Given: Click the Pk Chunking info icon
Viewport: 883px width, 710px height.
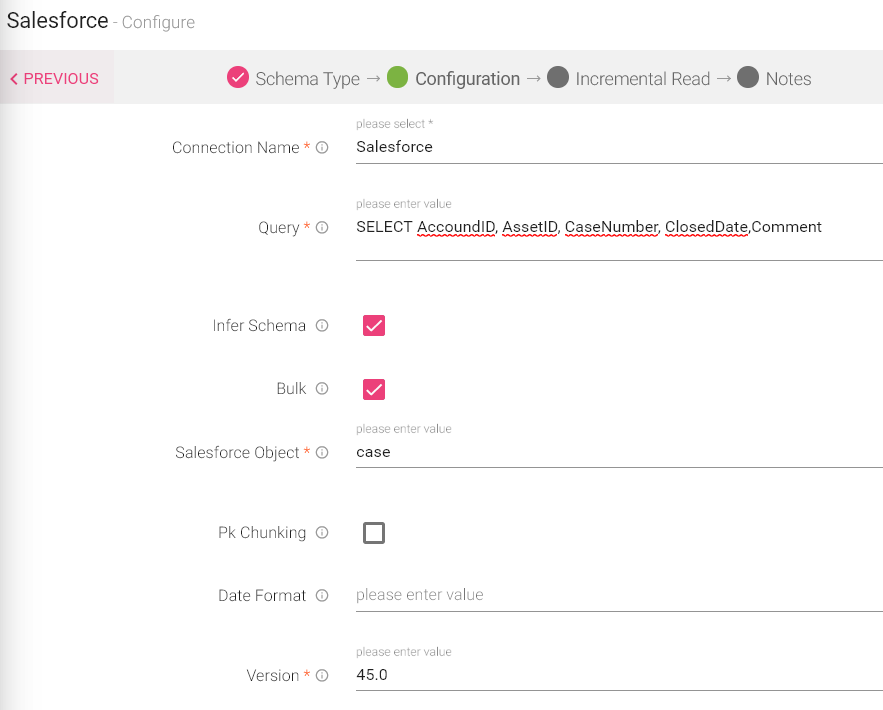Looking at the screenshot, I should [321, 532].
